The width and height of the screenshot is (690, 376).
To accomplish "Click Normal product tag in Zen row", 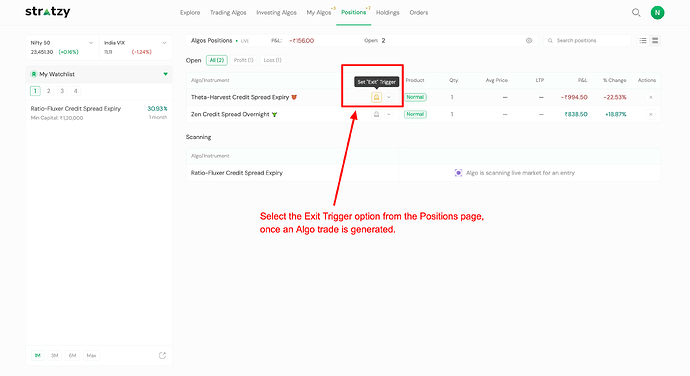I will pos(415,114).
